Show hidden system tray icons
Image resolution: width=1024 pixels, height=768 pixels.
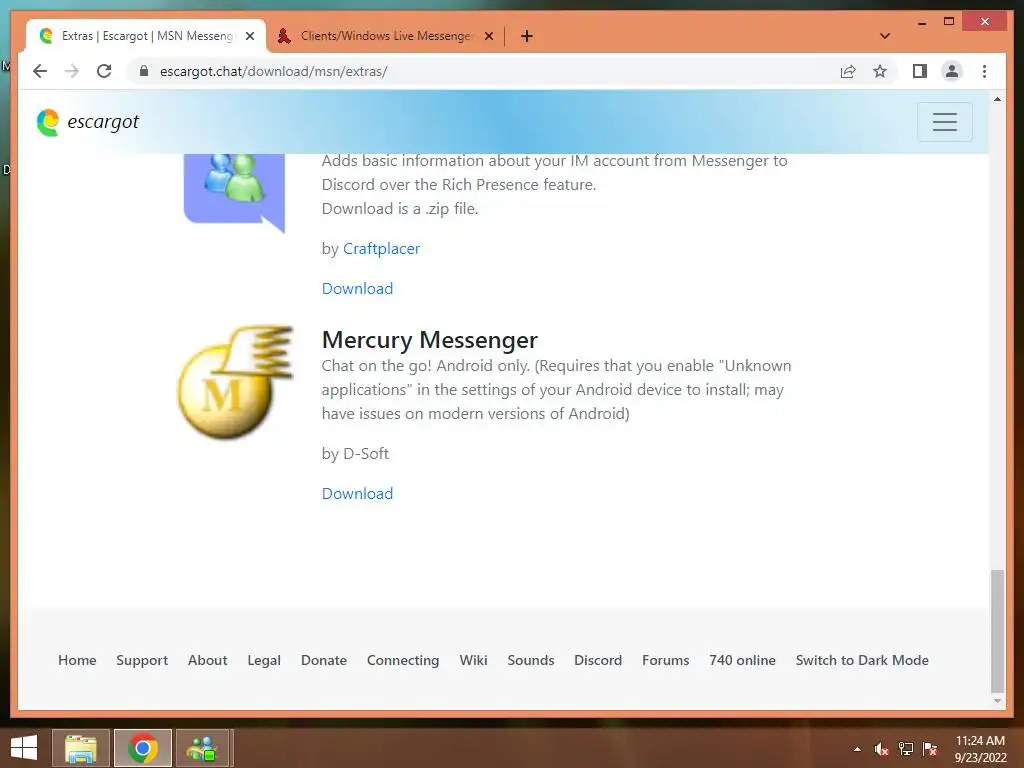857,749
